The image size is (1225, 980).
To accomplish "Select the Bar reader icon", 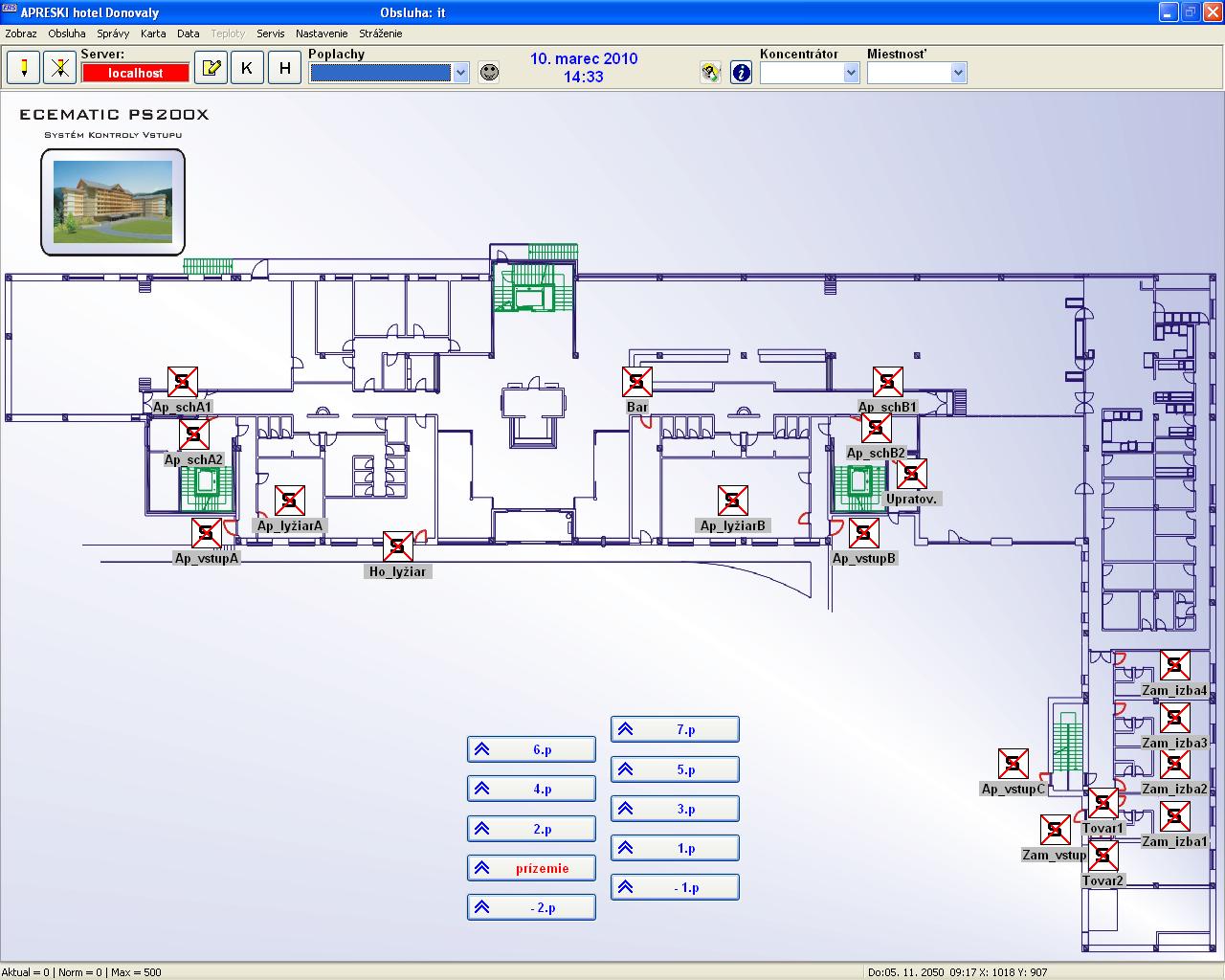I will pyautogui.click(x=637, y=382).
